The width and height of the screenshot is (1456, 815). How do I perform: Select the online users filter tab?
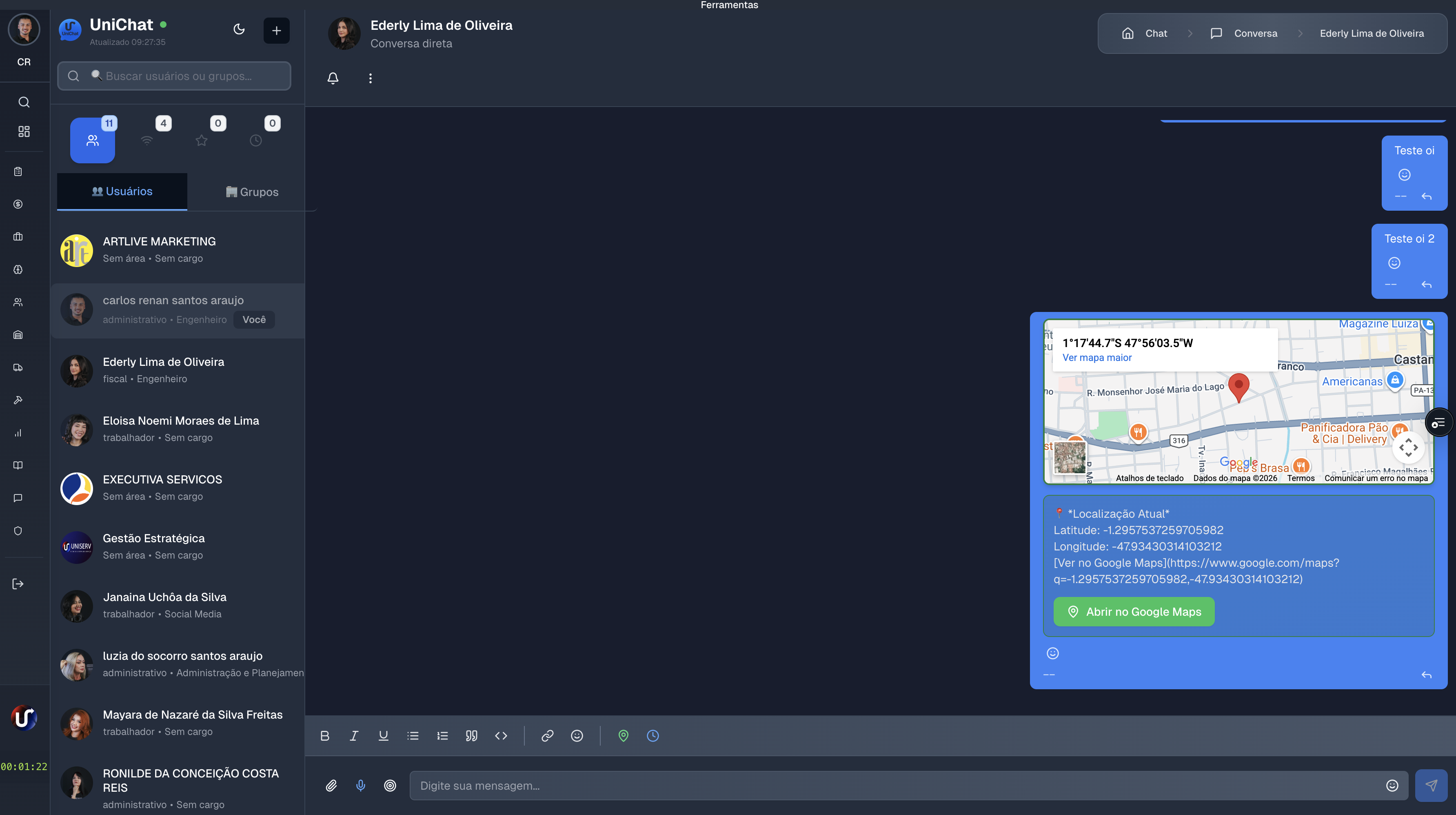[148, 140]
